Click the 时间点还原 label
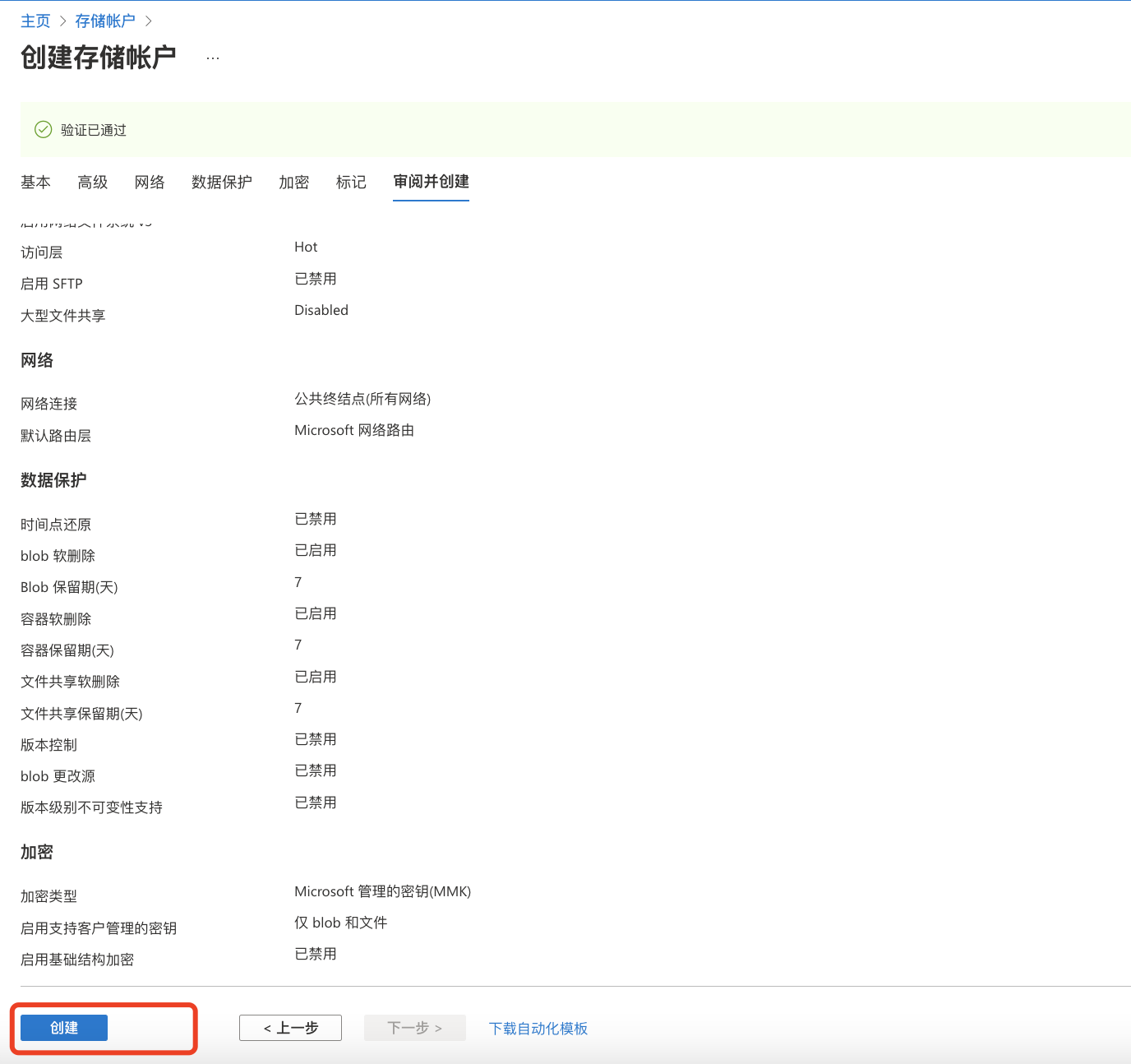 click(56, 525)
